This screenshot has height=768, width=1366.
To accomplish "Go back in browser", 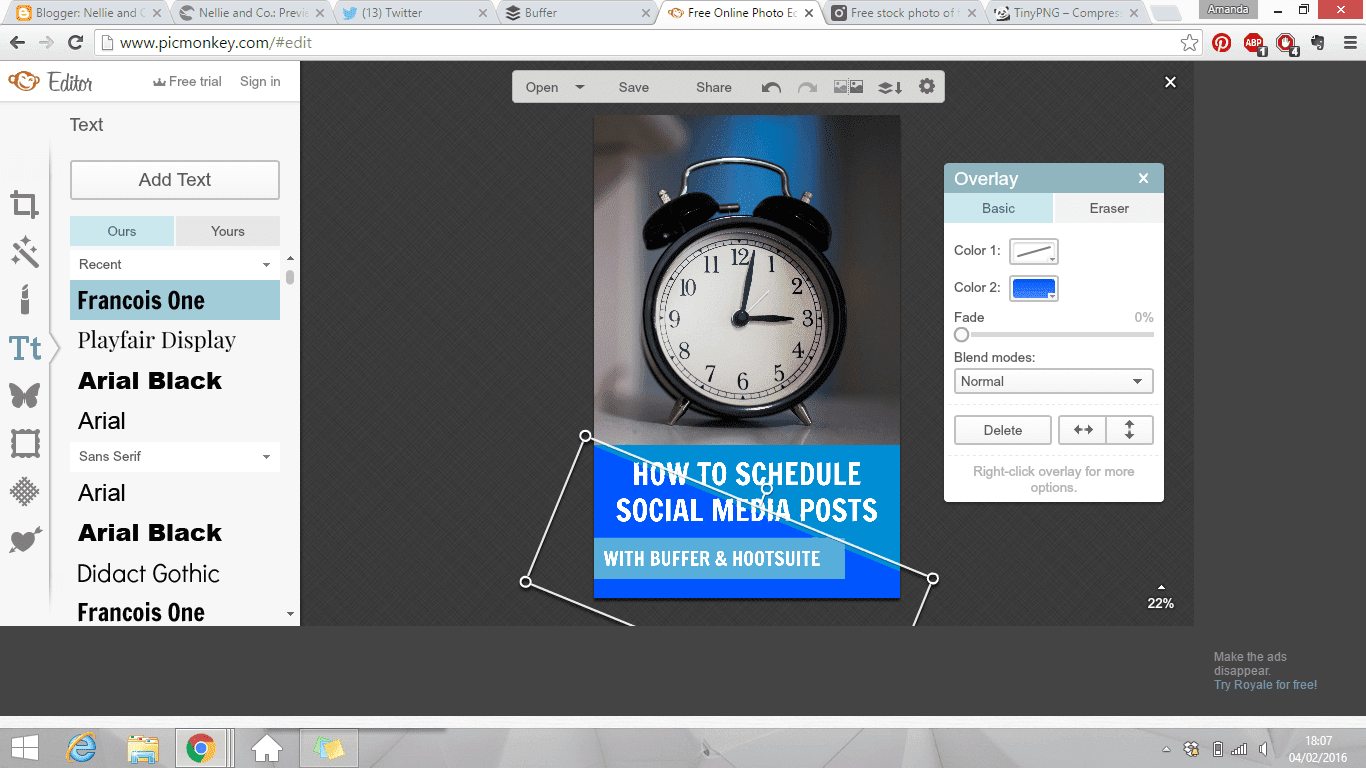I will pos(17,43).
